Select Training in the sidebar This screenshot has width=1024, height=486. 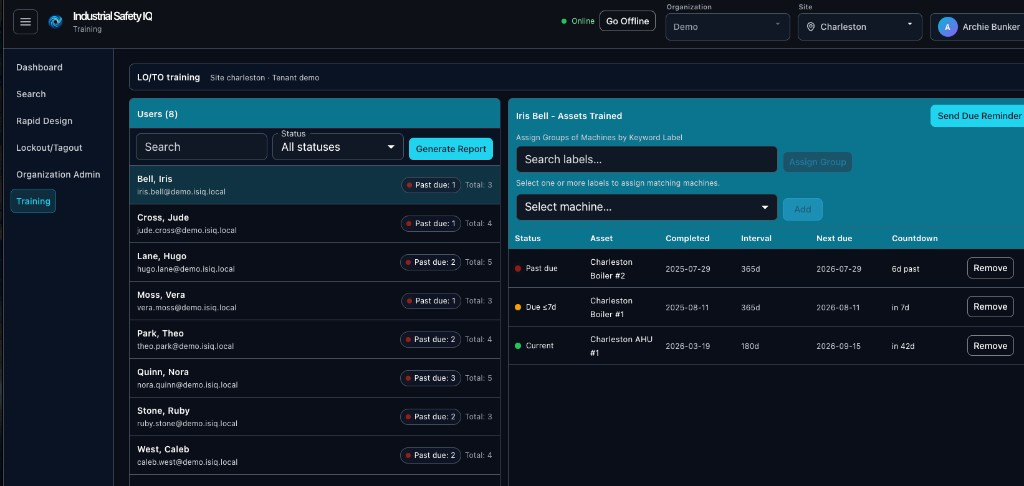(33, 201)
